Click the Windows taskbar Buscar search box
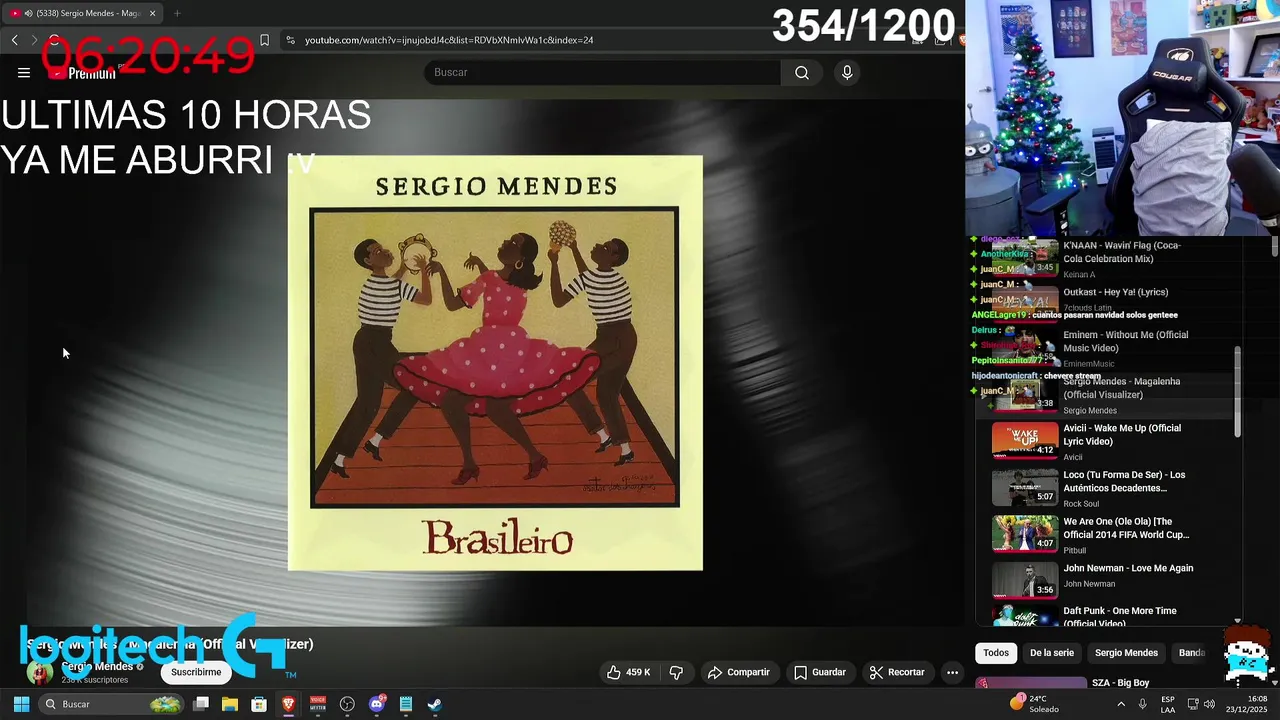Image resolution: width=1280 pixels, height=720 pixels. (x=112, y=704)
